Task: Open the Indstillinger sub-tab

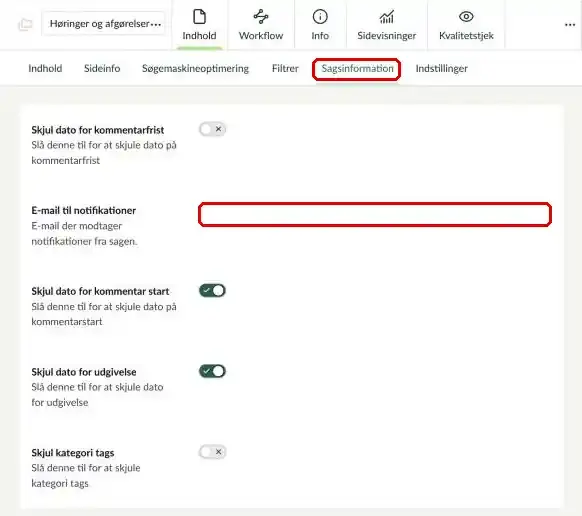Action: tap(442, 69)
